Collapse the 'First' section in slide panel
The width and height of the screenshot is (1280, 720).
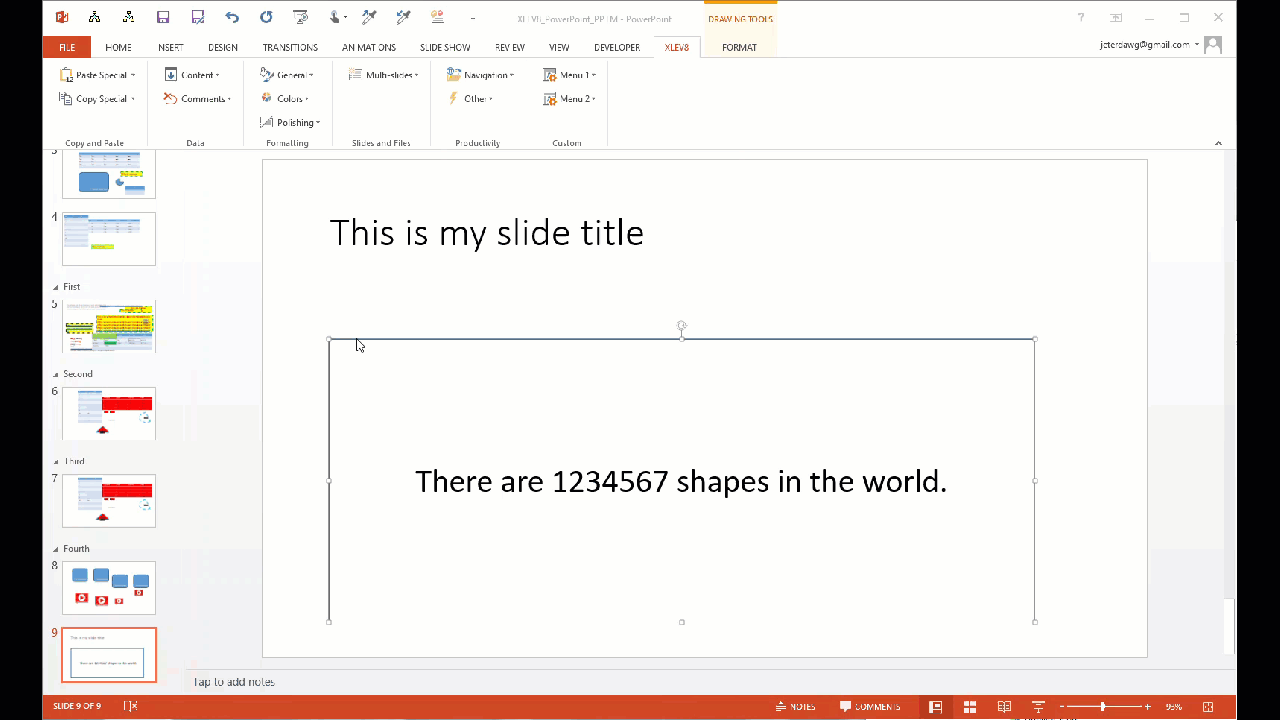(55, 287)
